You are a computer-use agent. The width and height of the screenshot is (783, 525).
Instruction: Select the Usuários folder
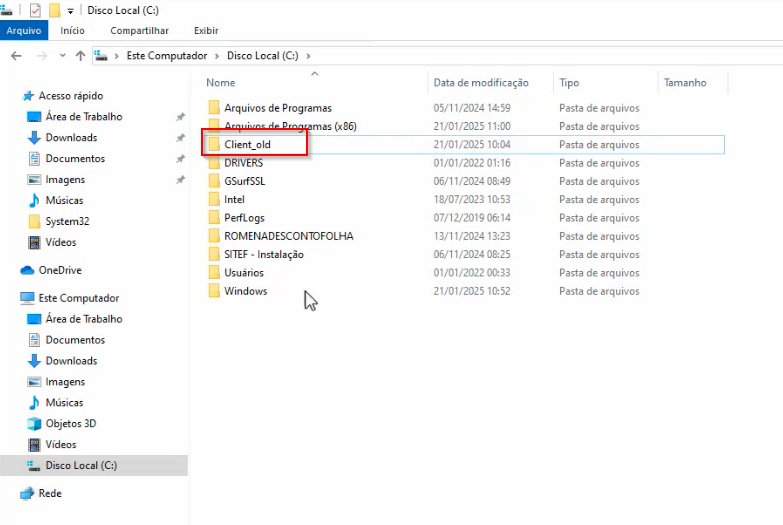click(244, 273)
